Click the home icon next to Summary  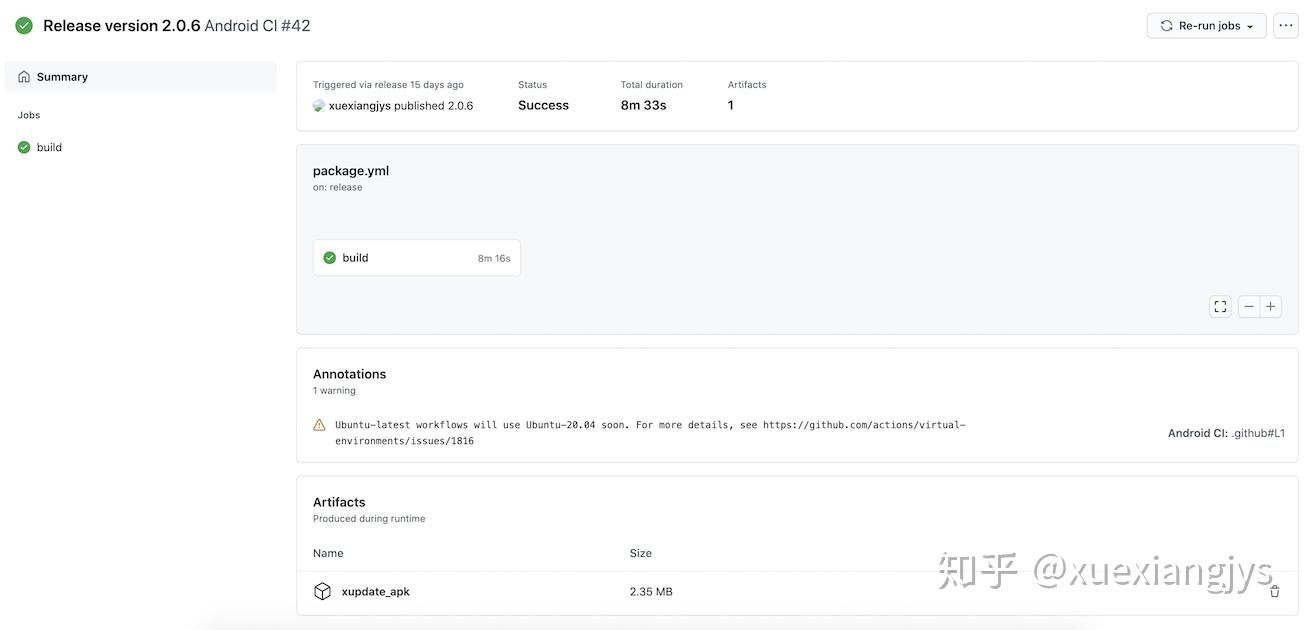click(24, 77)
